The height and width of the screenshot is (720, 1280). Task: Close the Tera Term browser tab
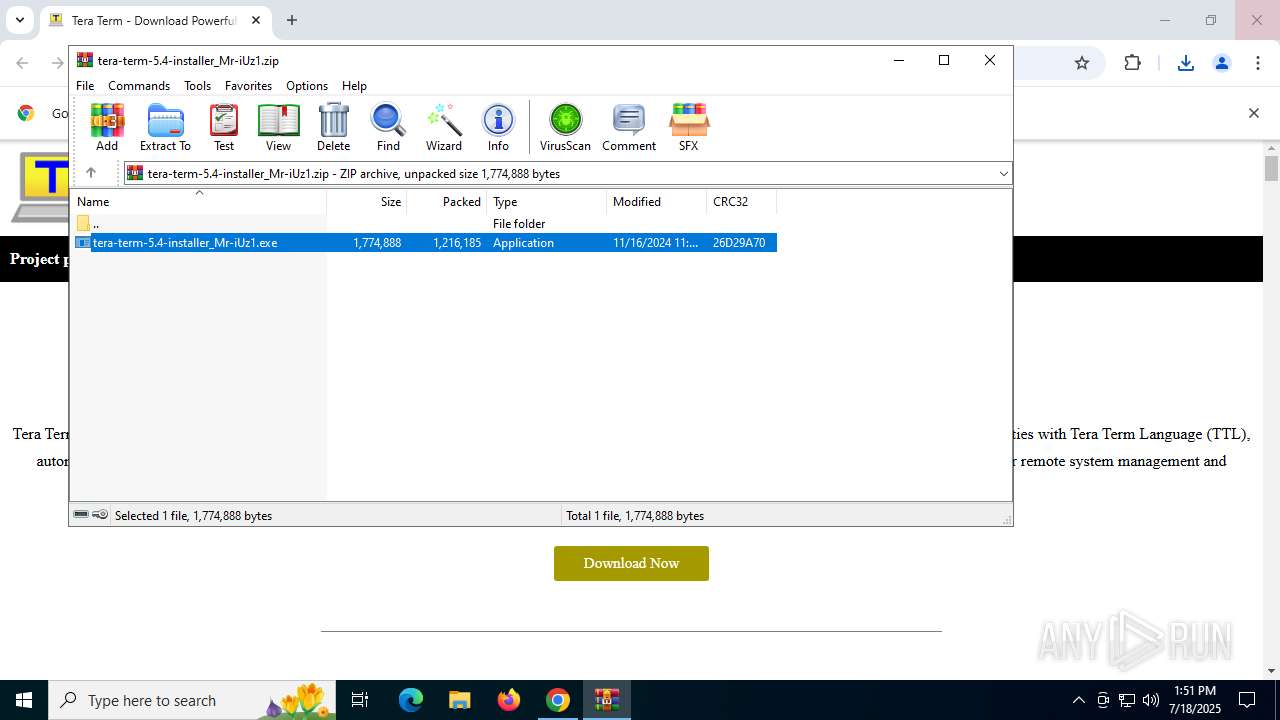click(256, 20)
